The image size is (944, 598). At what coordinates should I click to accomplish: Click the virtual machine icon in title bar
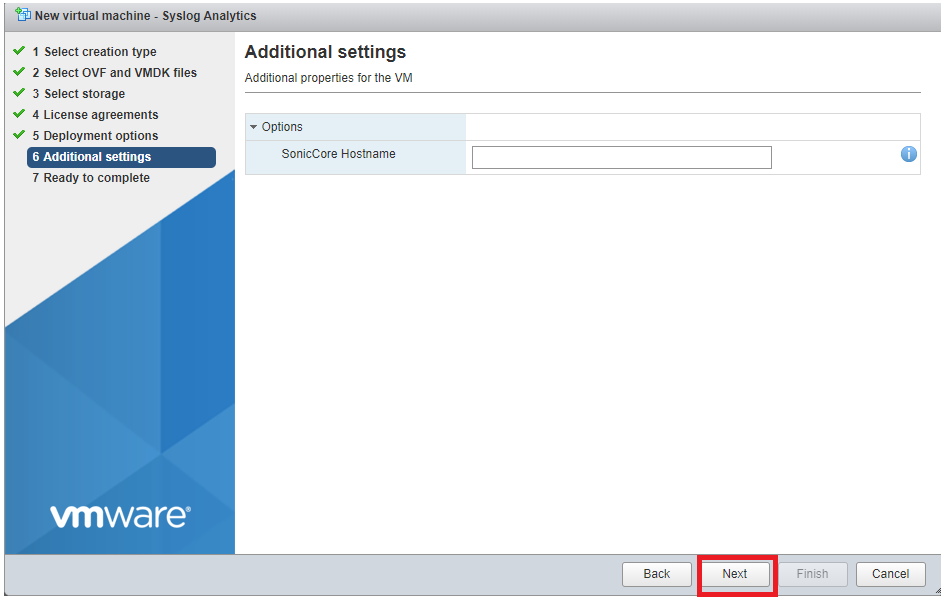tap(22, 15)
